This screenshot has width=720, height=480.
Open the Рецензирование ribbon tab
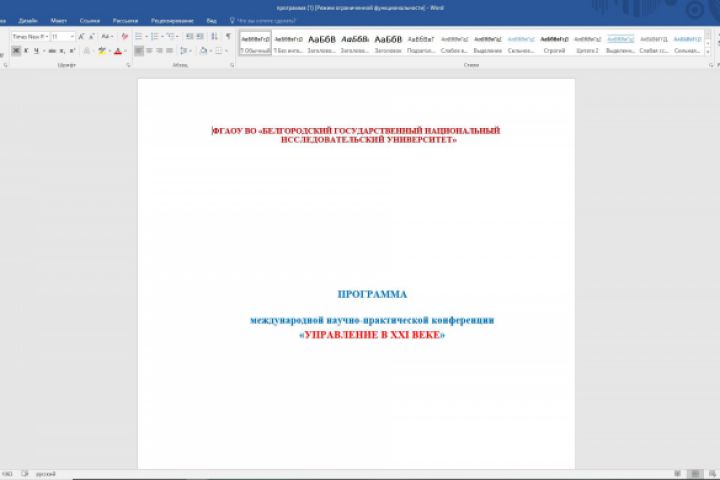172,21
